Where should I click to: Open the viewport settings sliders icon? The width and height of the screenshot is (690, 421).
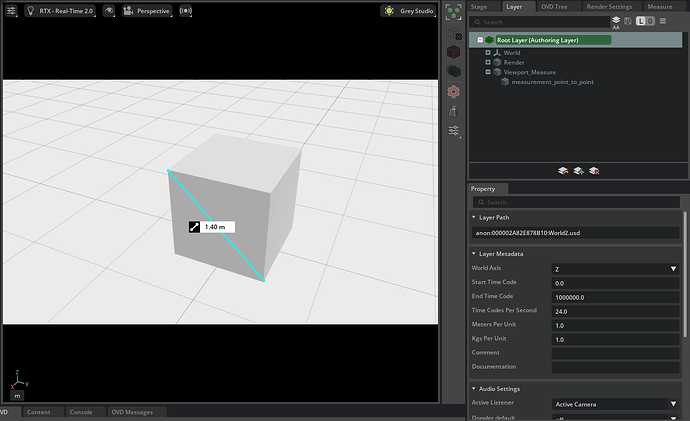(13, 11)
